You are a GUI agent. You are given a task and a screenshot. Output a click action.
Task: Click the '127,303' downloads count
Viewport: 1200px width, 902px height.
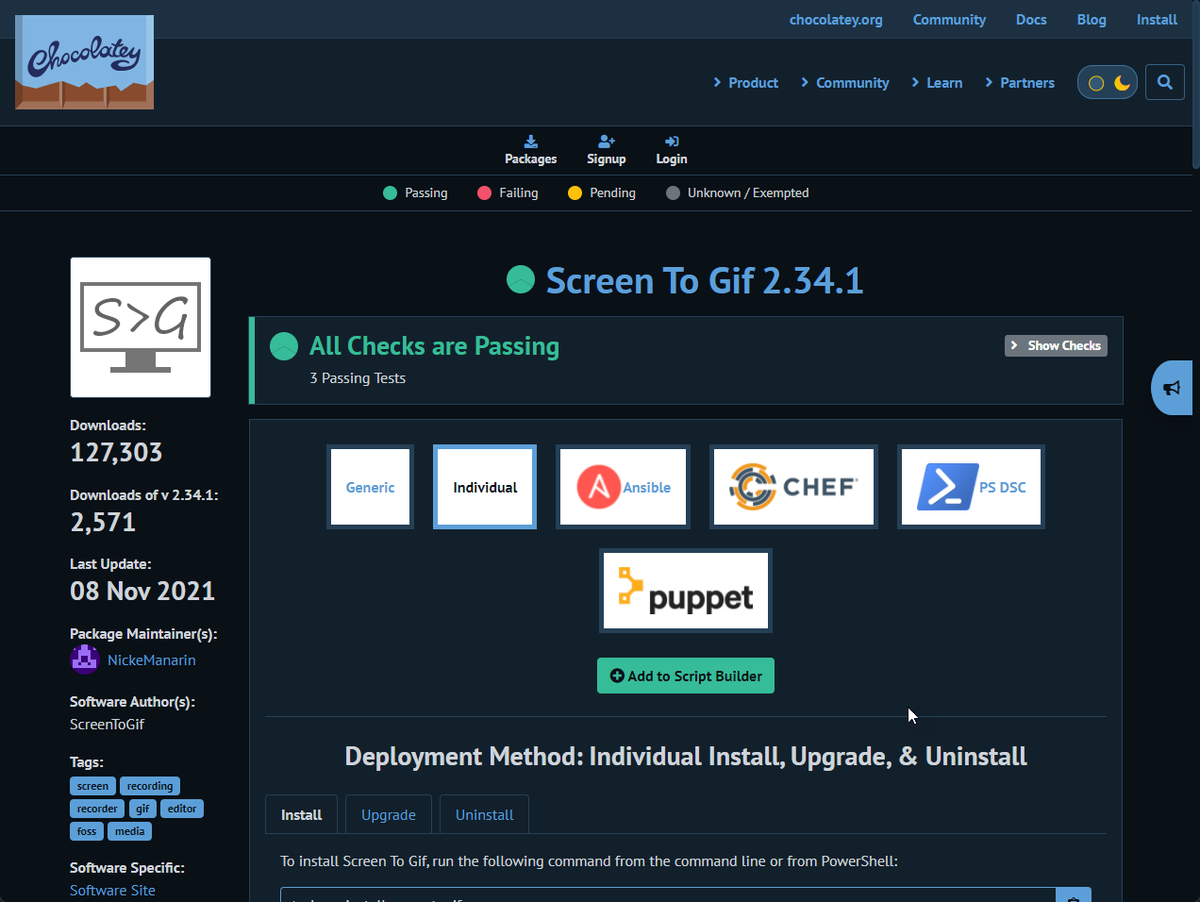pyautogui.click(x=116, y=453)
